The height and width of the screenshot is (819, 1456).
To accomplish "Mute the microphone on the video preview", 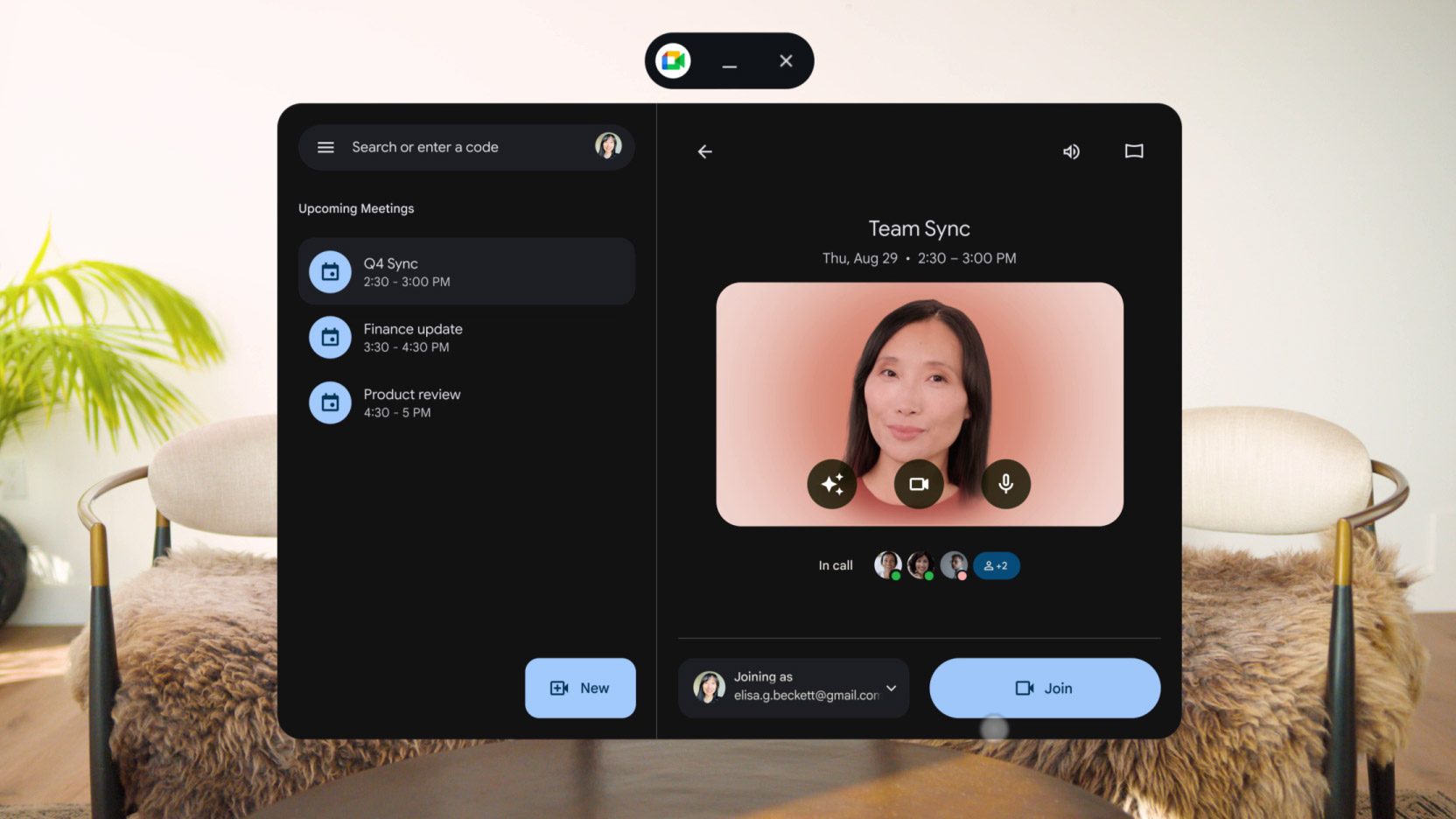I will point(1005,484).
